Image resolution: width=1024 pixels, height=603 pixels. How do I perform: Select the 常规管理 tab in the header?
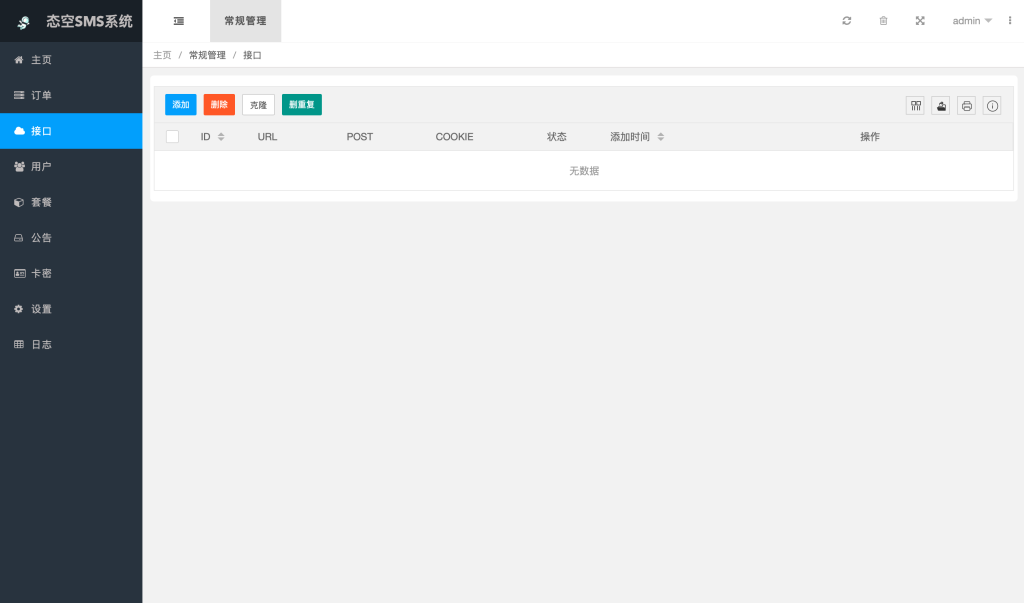click(x=245, y=21)
